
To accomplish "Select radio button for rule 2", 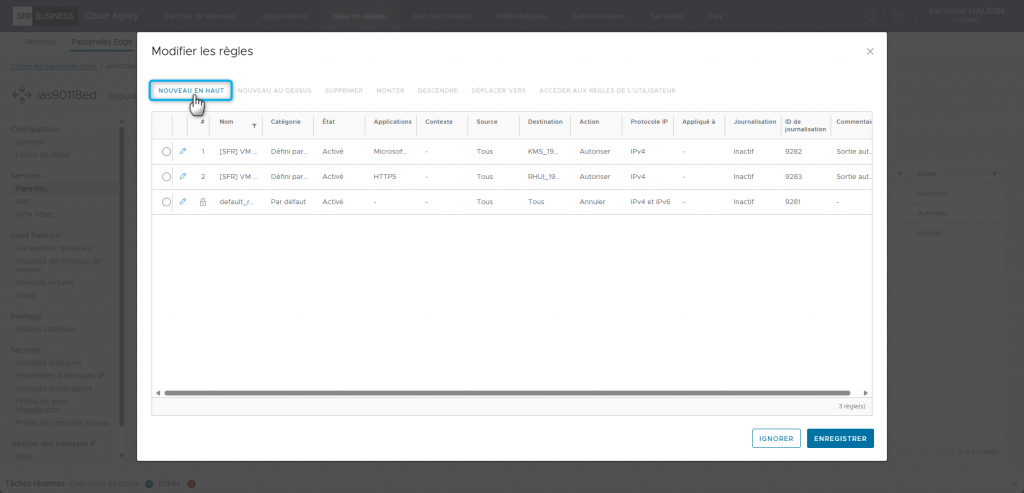I will tap(166, 176).
